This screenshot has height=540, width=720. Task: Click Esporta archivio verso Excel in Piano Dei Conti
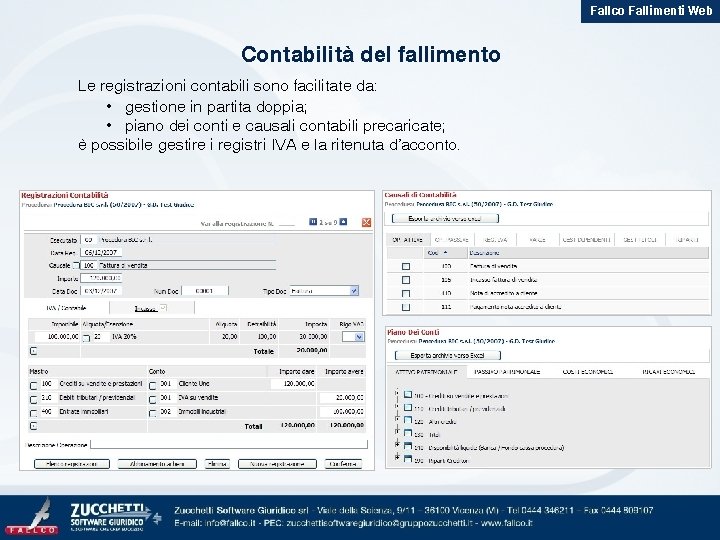coord(448,355)
